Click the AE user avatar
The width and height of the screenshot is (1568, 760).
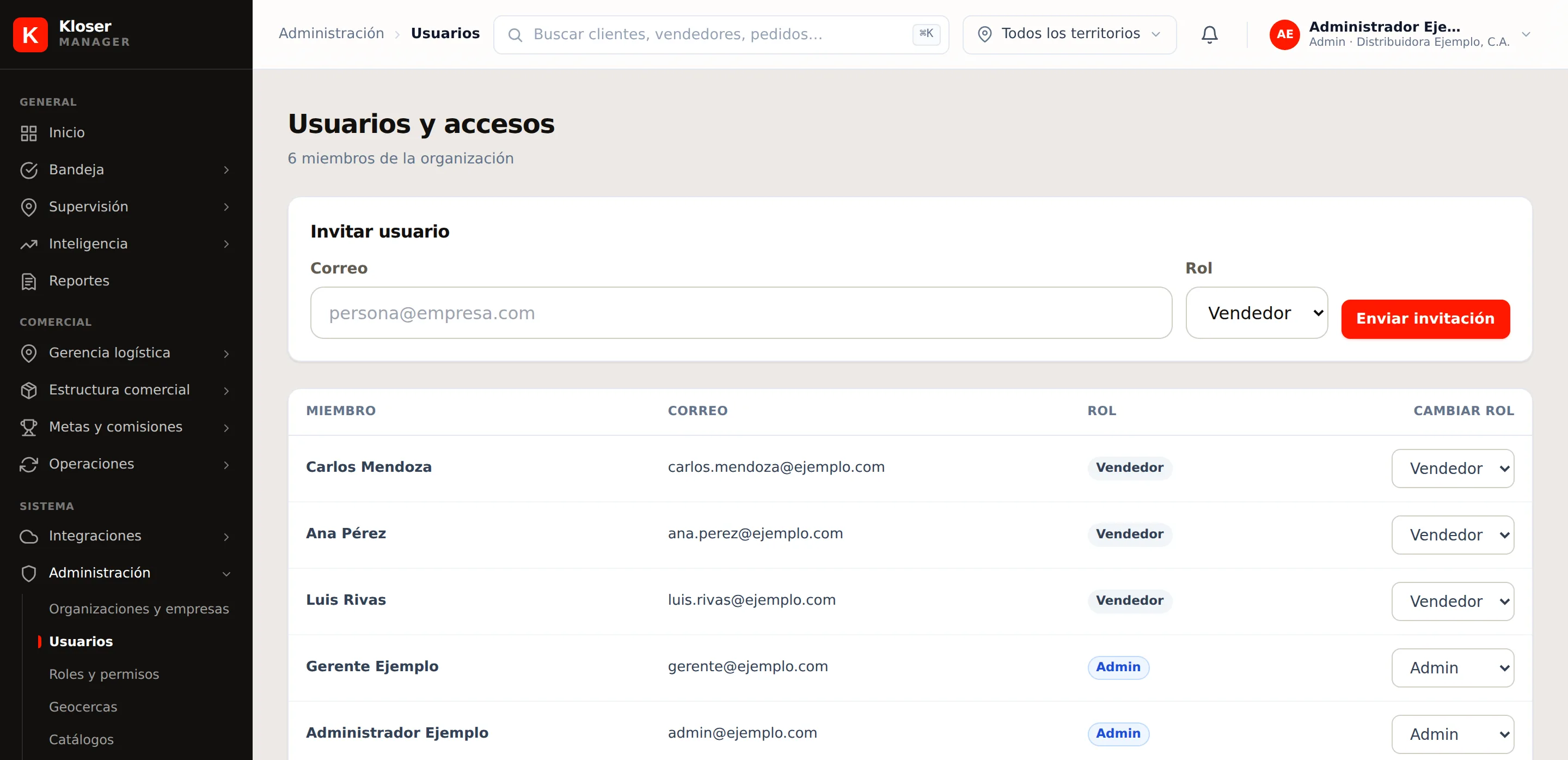(x=1284, y=35)
